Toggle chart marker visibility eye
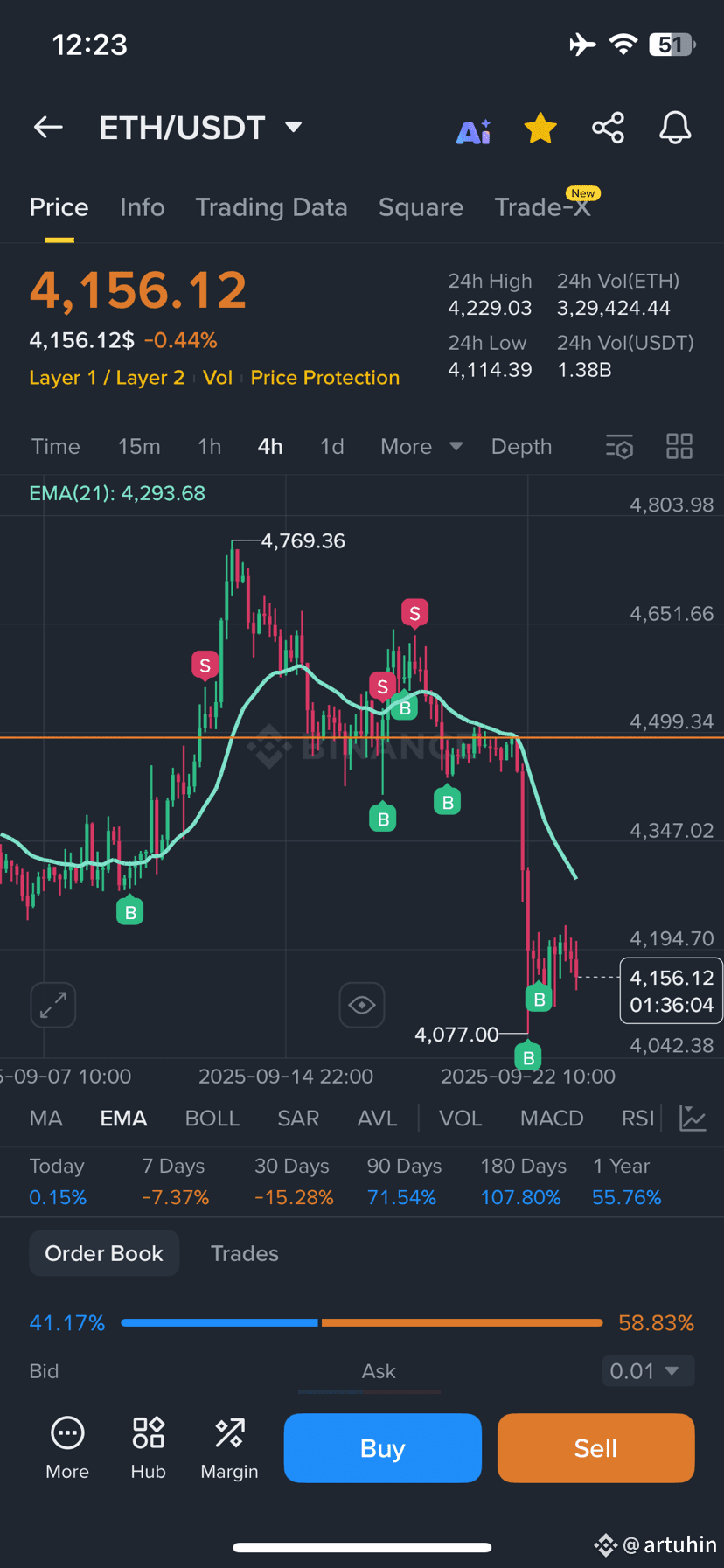 click(x=362, y=1005)
